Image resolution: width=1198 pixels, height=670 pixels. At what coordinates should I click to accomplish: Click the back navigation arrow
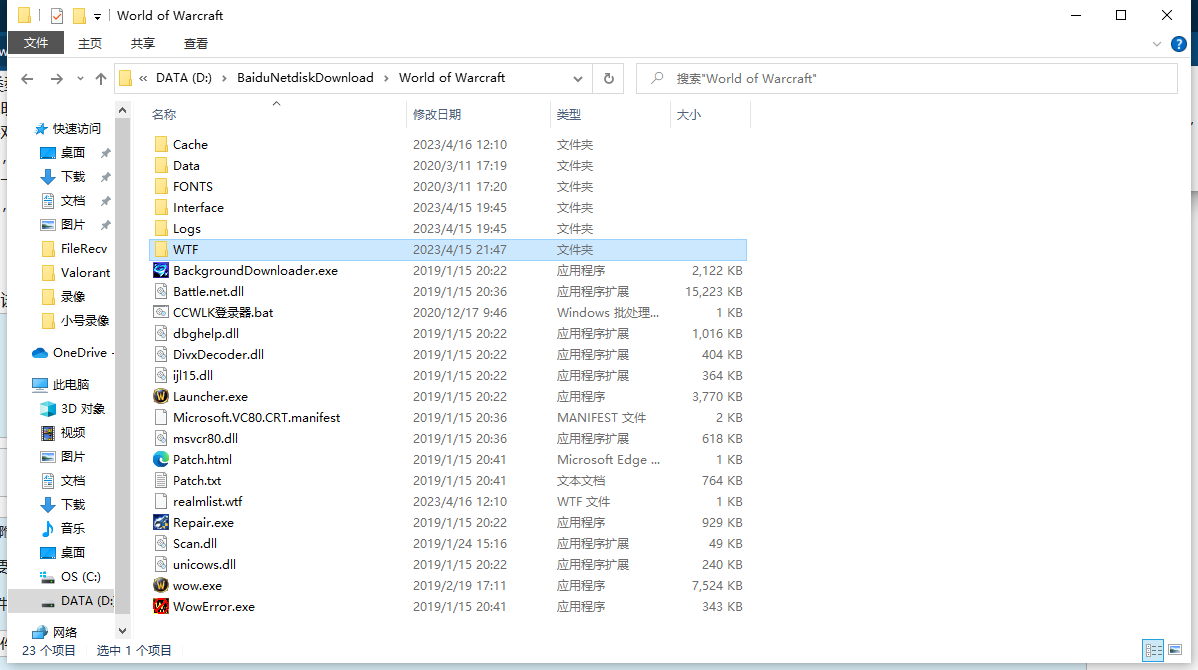(27, 78)
